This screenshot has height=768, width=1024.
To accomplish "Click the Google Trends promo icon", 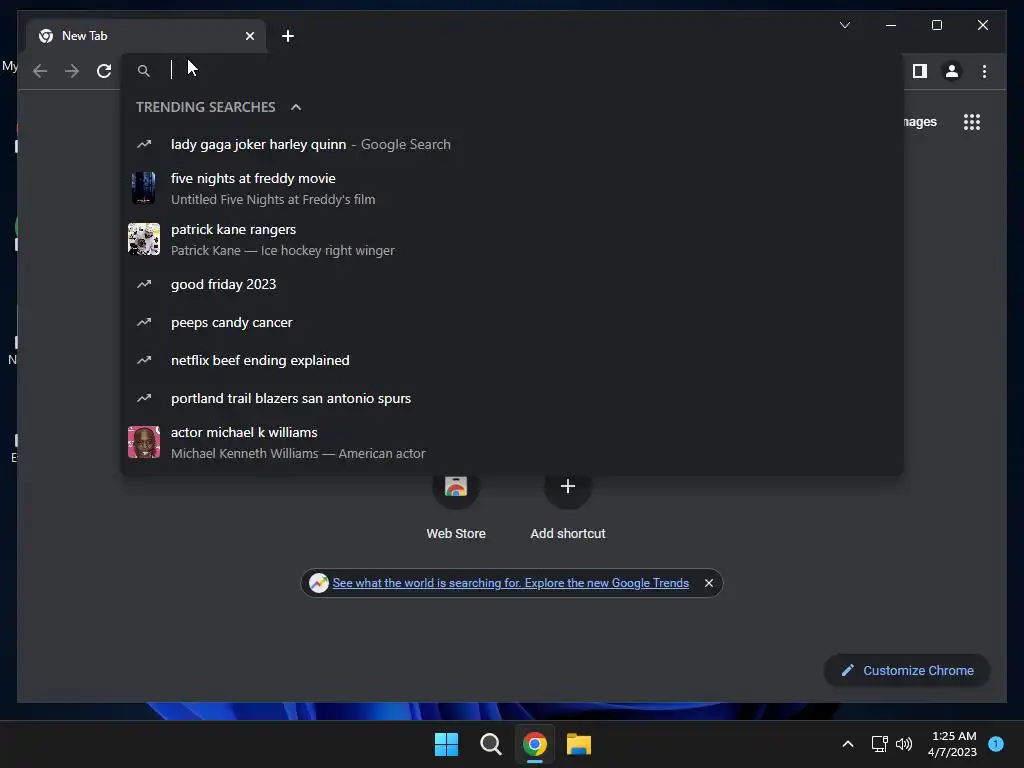I will 319,583.
